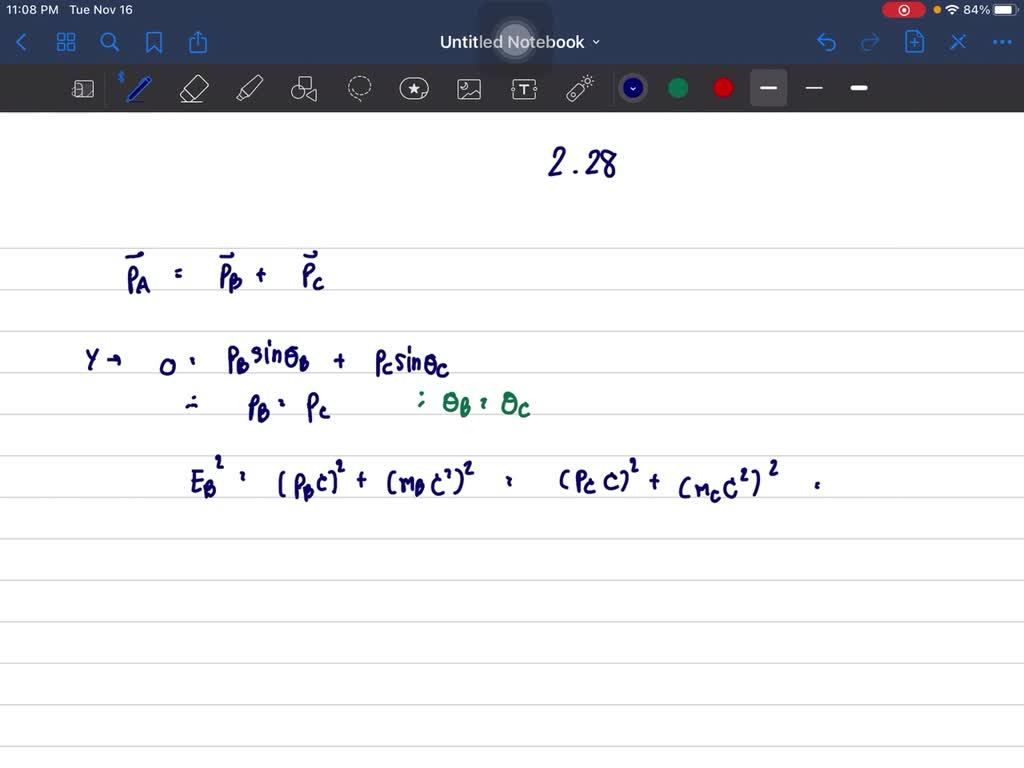This screenshot has width=1024, height=768.
Task: Open the more options ellipsis menu
Action: tap(1002, 41)
